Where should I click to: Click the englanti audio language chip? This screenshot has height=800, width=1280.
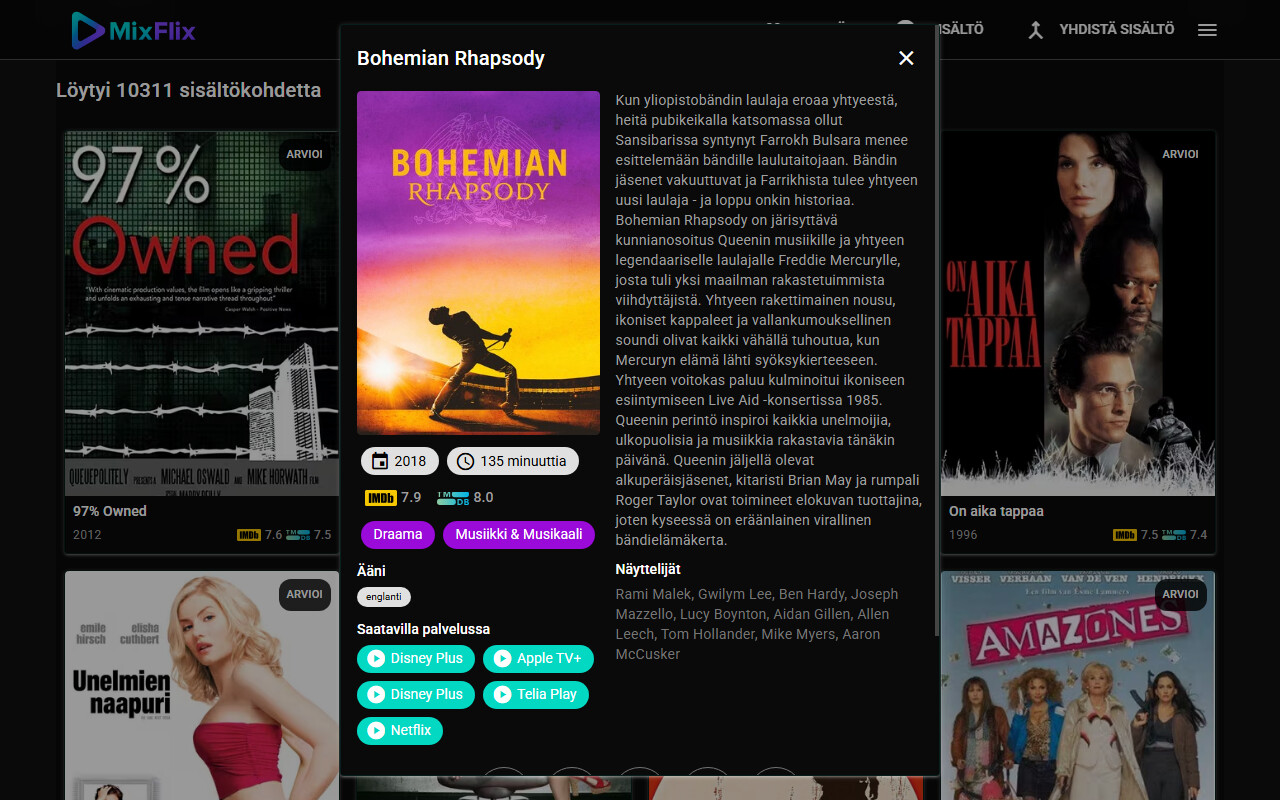pyautogui.click(x=384, y=597)
